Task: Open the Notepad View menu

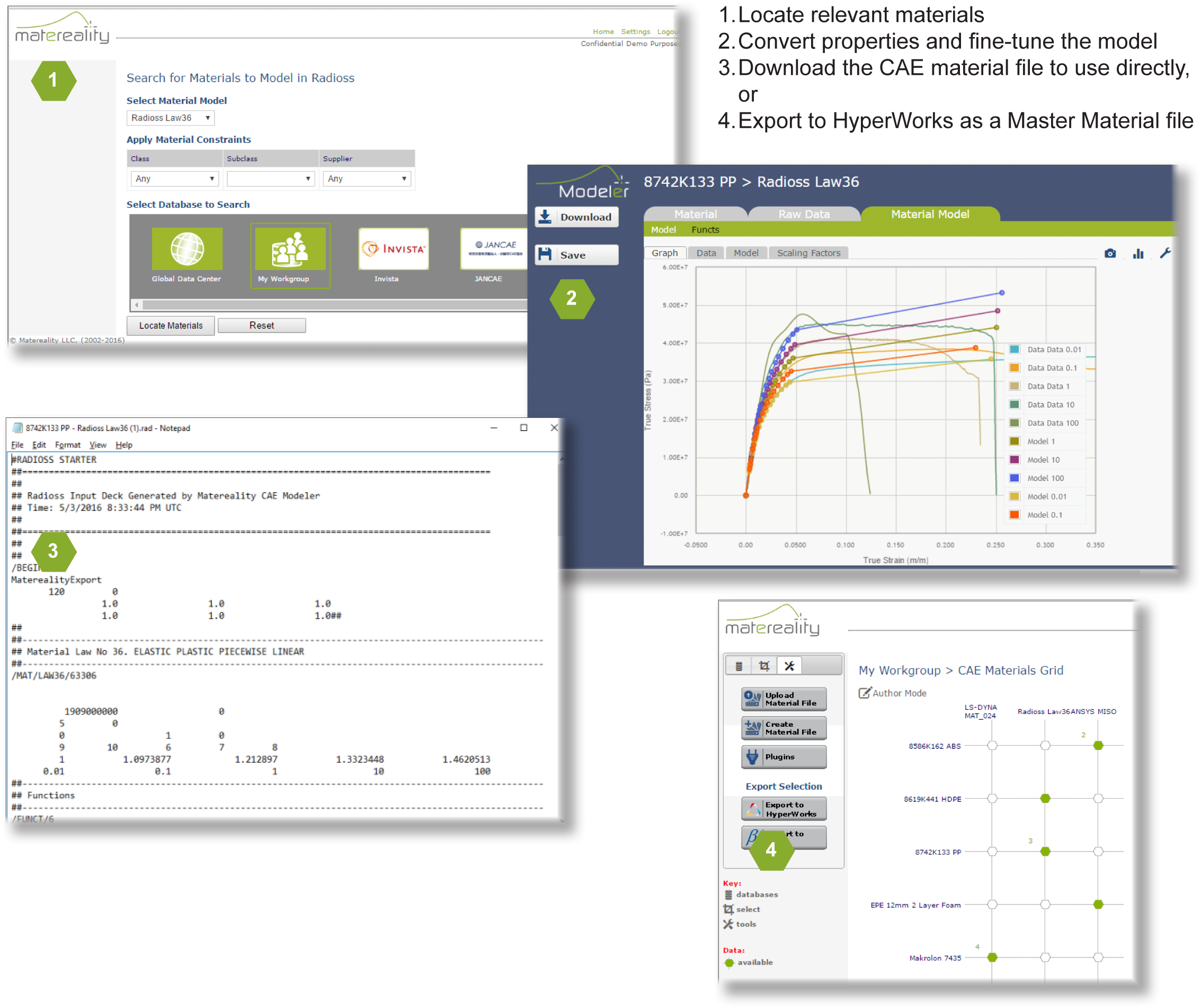Action: pos(98,445)
